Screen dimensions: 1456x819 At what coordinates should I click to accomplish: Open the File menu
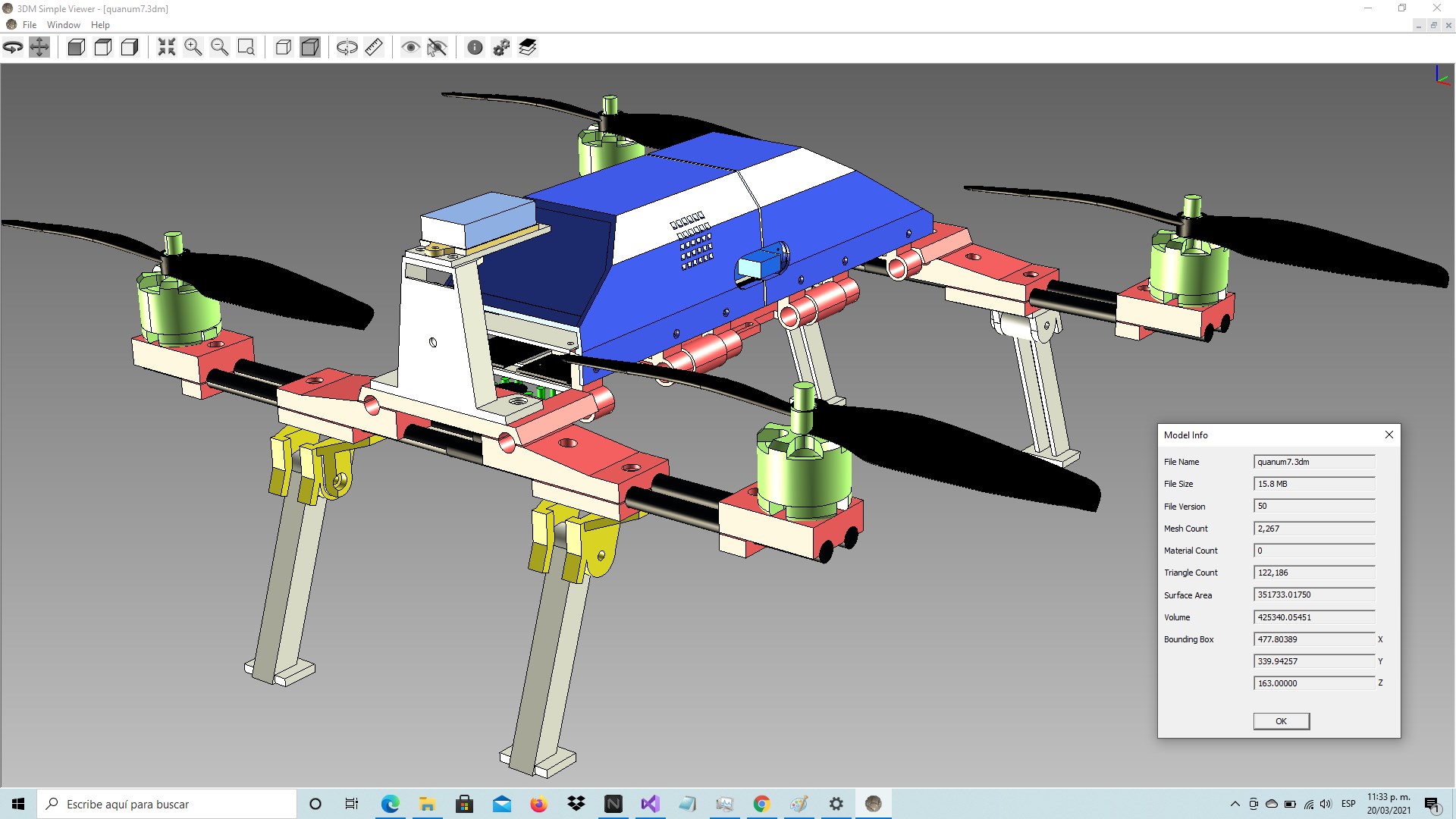tap(30, 25)
